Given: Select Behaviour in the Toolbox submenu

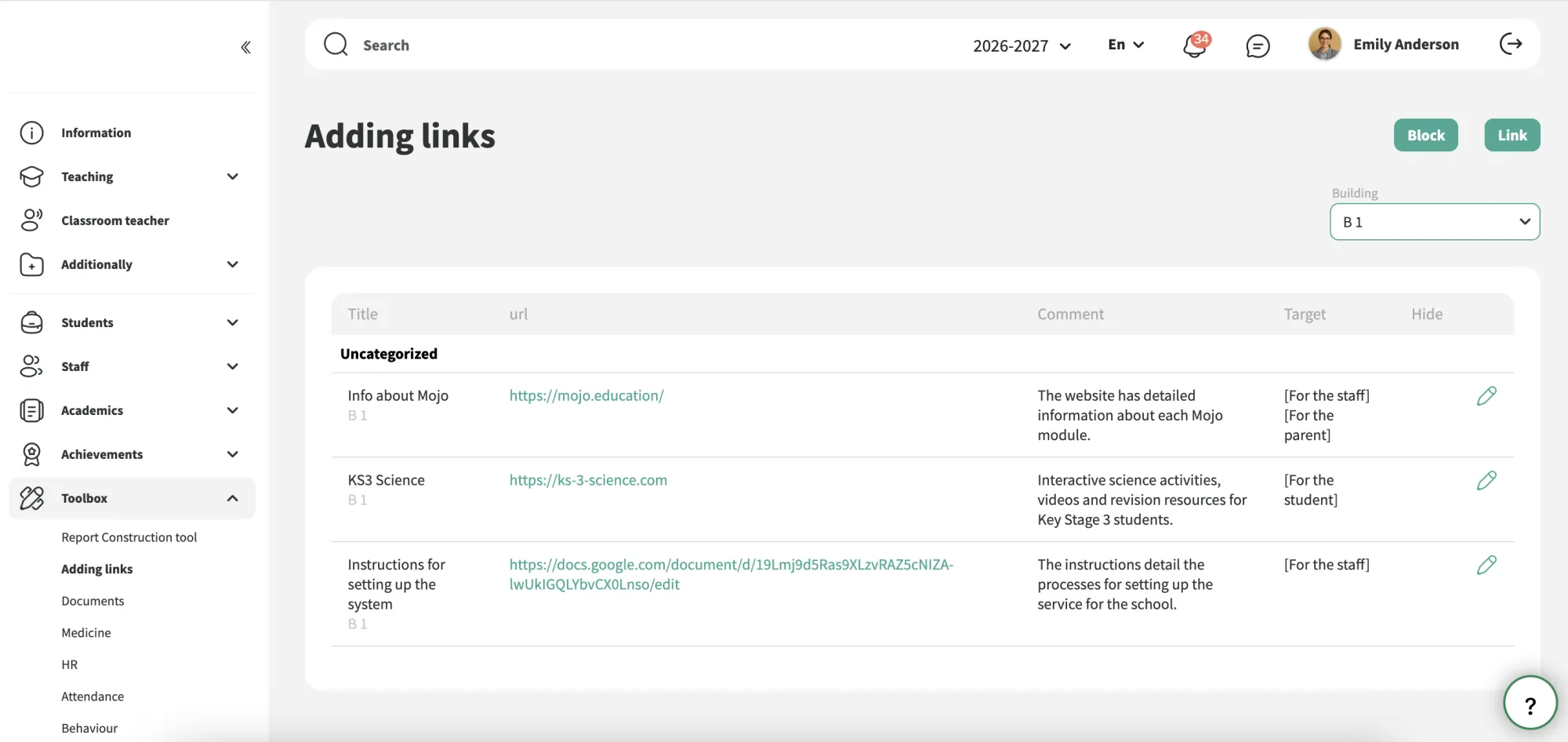Looking at the screenshot, I should [89, 728].
